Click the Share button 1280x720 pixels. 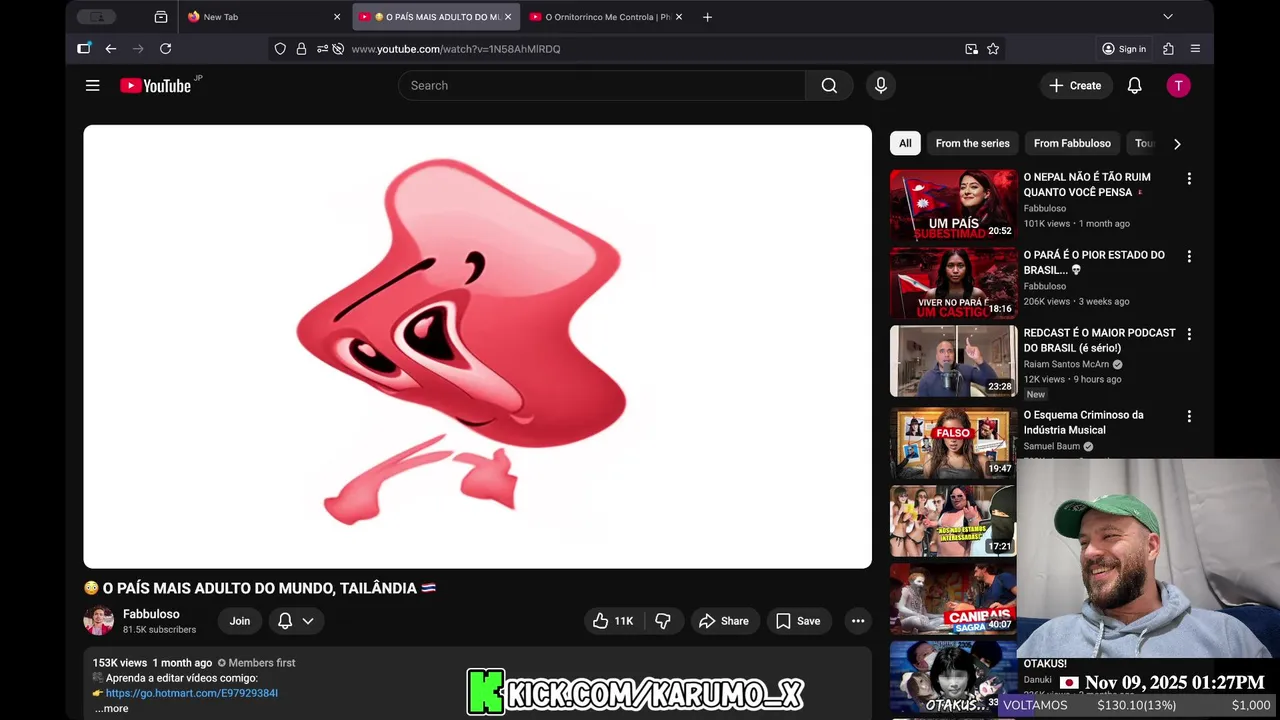tap(724, 621)
